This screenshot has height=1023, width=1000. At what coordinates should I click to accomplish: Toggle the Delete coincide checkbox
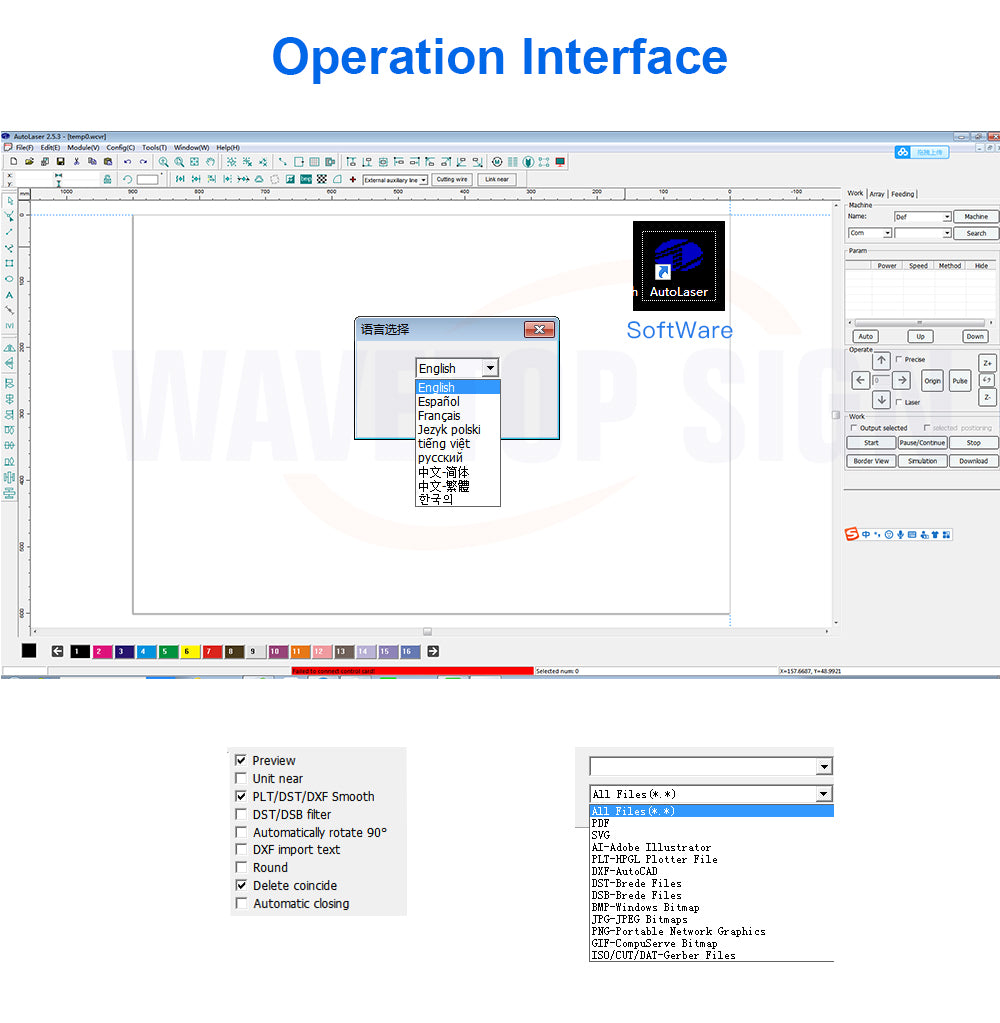(241, 885)
